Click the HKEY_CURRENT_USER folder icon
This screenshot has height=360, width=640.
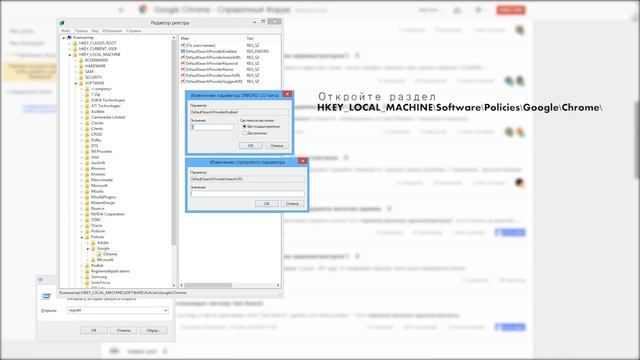pyautogui.click(x=75, y=49)
